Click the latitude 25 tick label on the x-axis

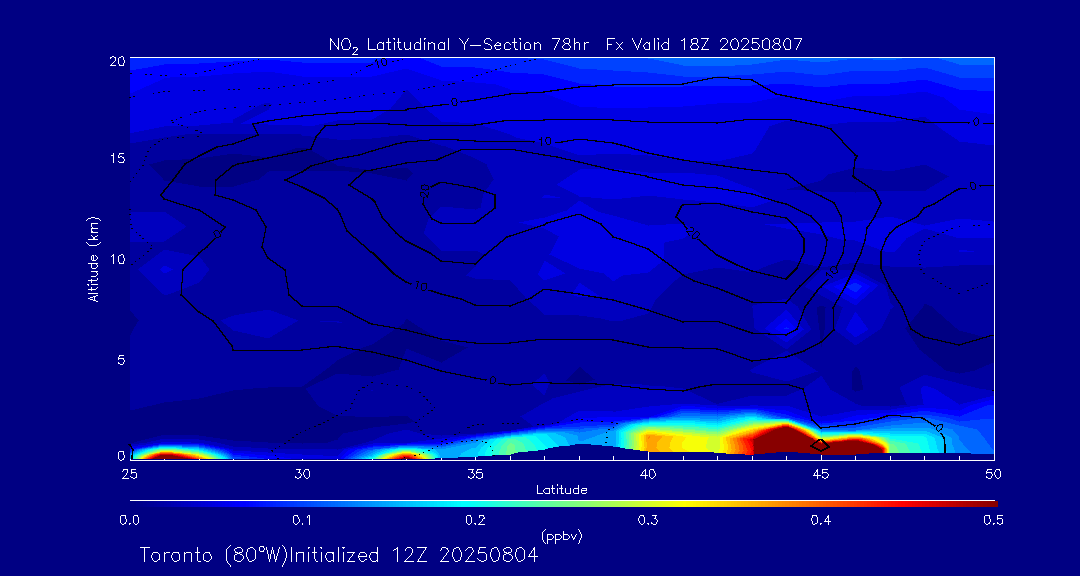point(129,472)
